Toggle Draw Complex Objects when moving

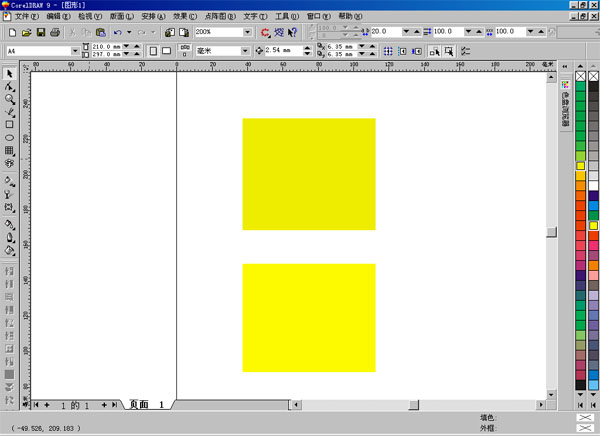[434, 51]
